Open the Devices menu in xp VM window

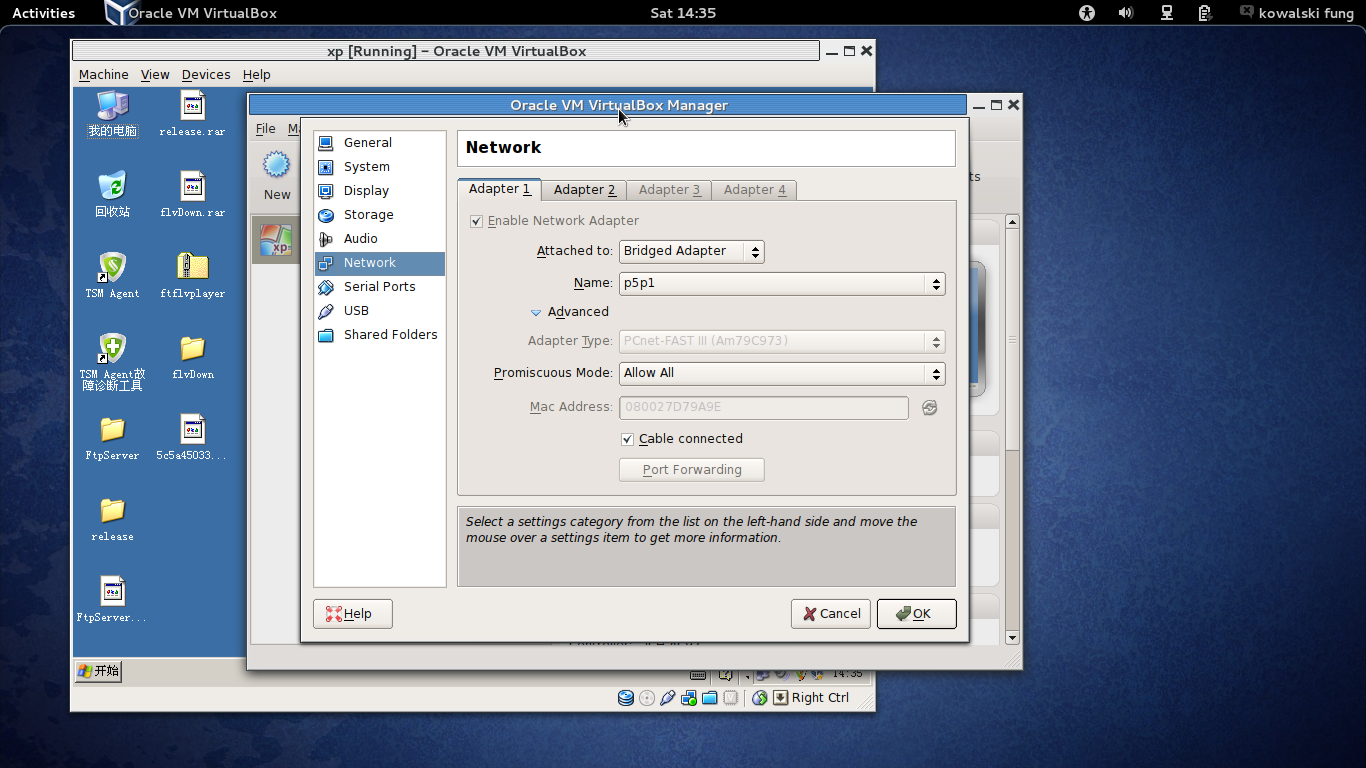pyautogui.click(x=206, y=75)
